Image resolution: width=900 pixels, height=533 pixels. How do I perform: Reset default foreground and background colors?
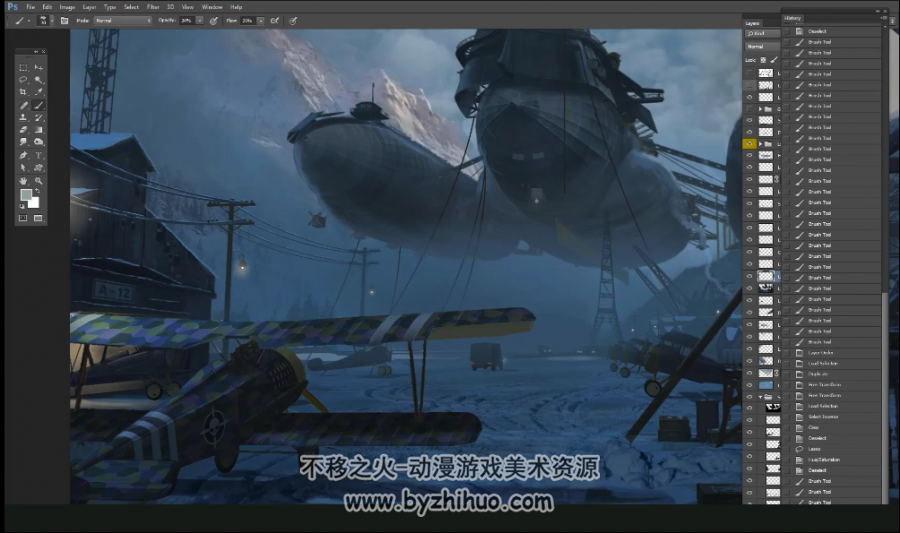(22, 206)
